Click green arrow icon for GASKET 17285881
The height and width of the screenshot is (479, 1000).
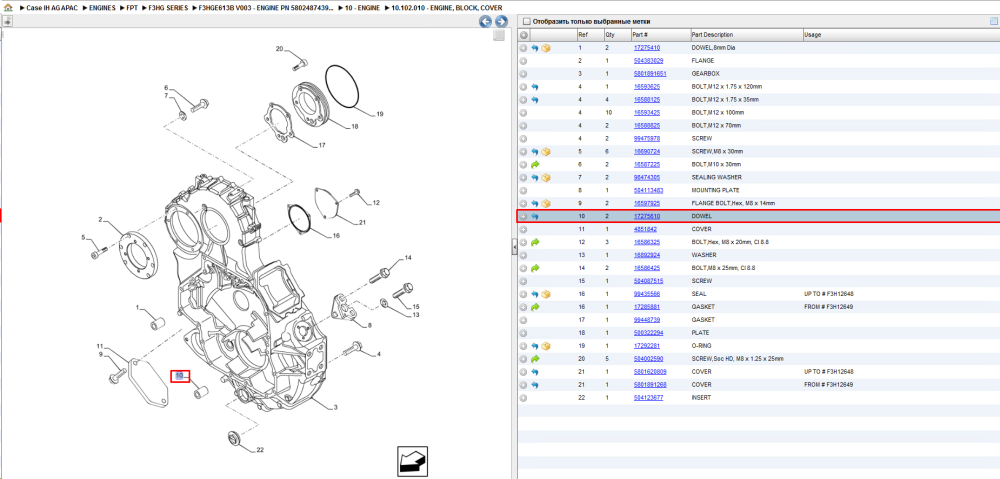pyautogui.click(x=535, y=307)
